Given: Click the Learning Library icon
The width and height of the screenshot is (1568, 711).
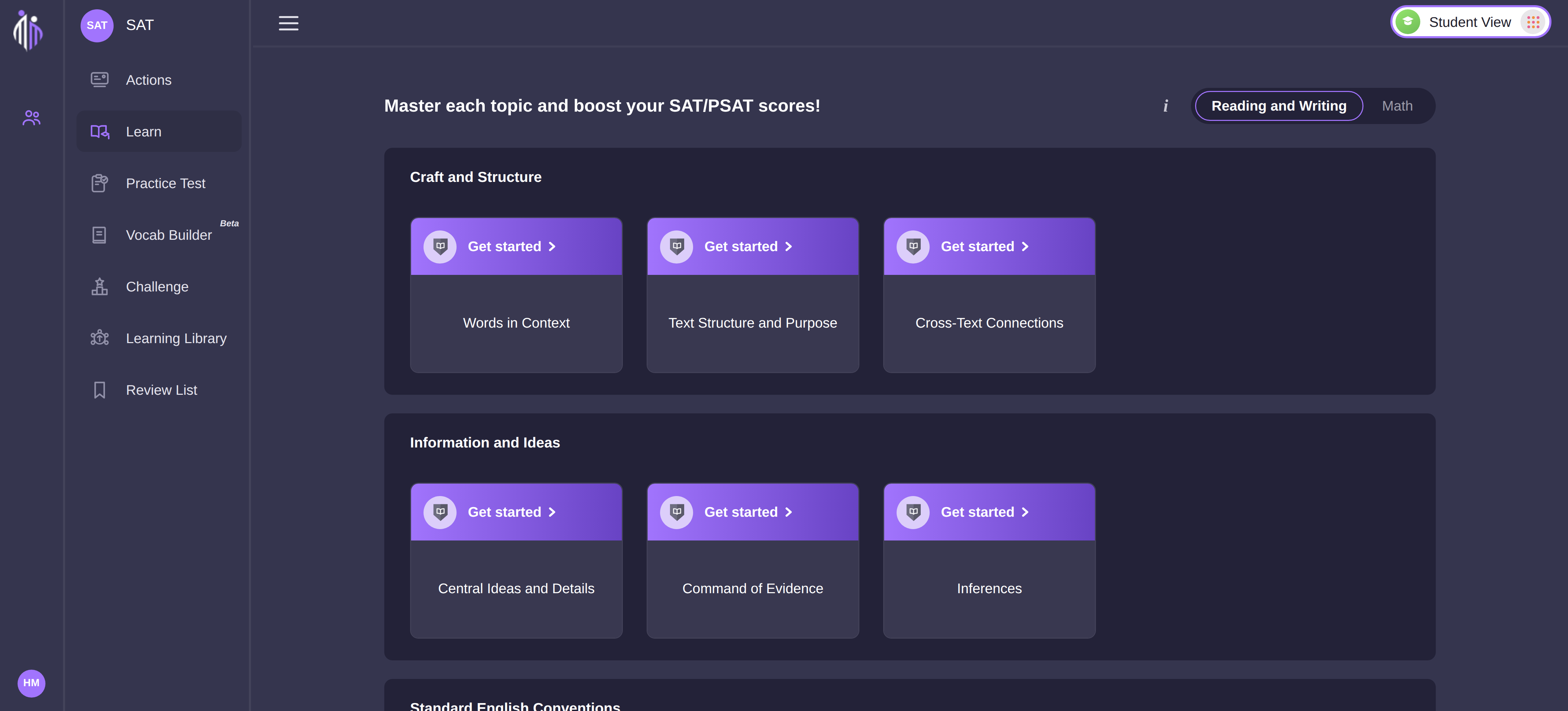Looking at the screenshot, I should point(100,338).
